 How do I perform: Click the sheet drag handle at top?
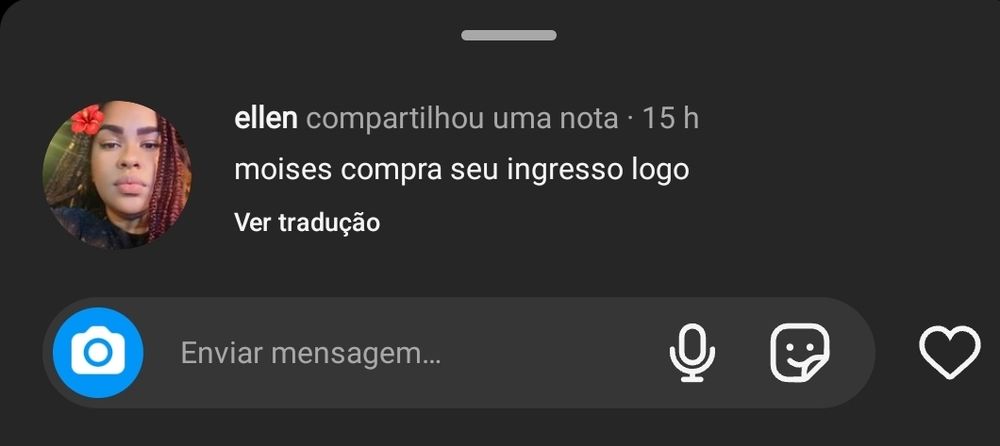(x=509, y=36)
